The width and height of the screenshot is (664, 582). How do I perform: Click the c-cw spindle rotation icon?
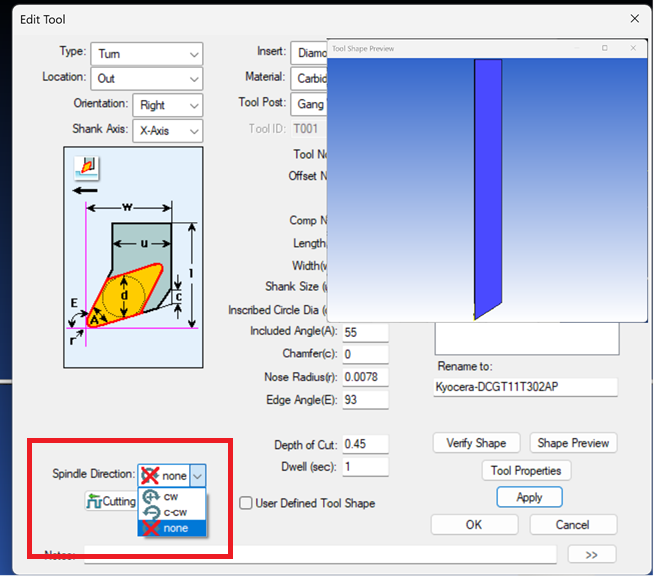(x=151, y=512)
